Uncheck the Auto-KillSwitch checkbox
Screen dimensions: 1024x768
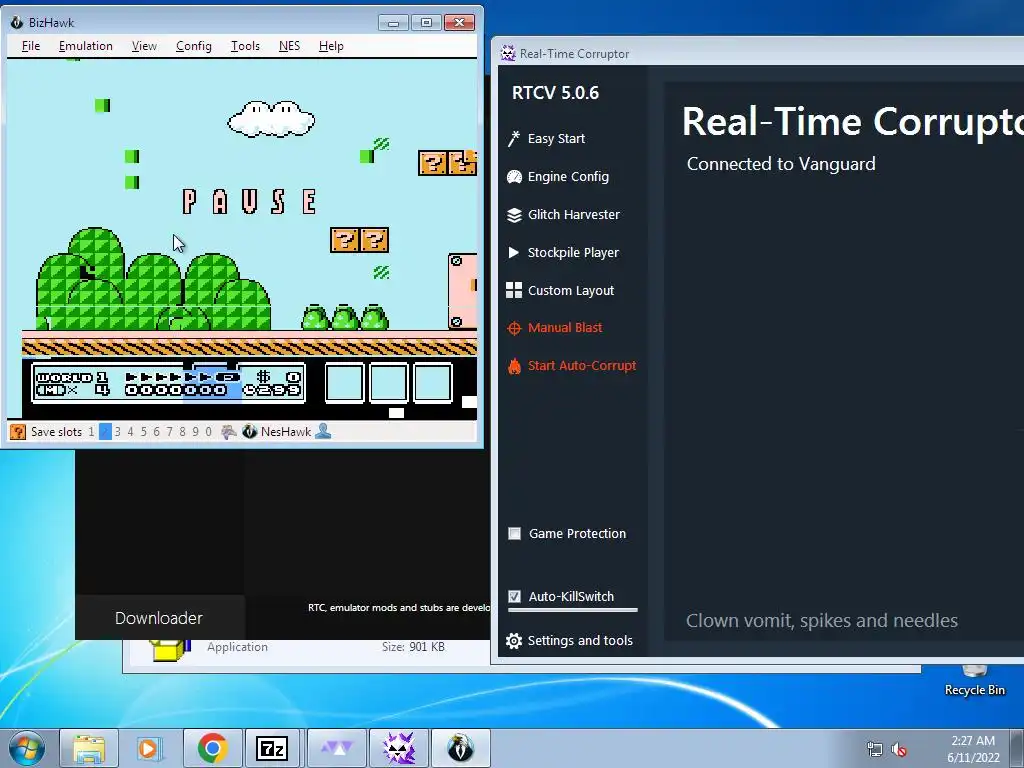515,596
